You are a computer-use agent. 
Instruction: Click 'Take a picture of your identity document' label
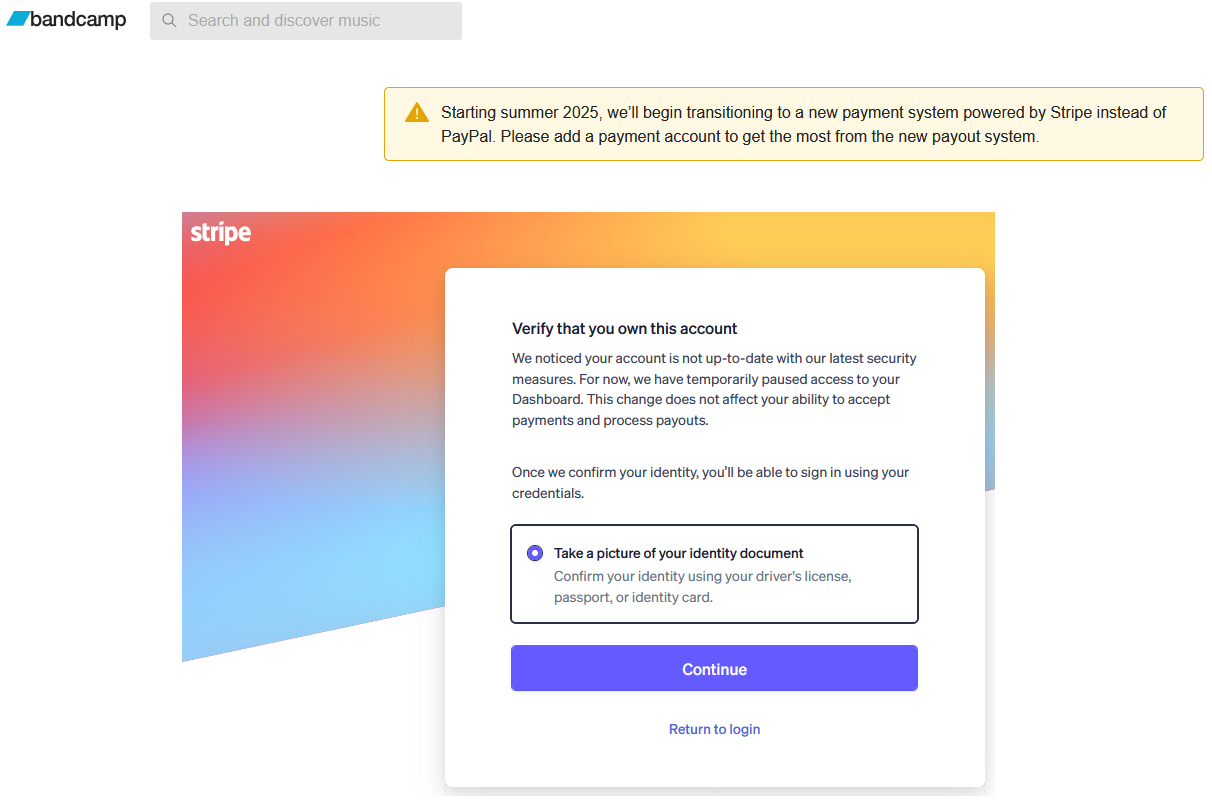pyautogui.click(x=679, y=553)
